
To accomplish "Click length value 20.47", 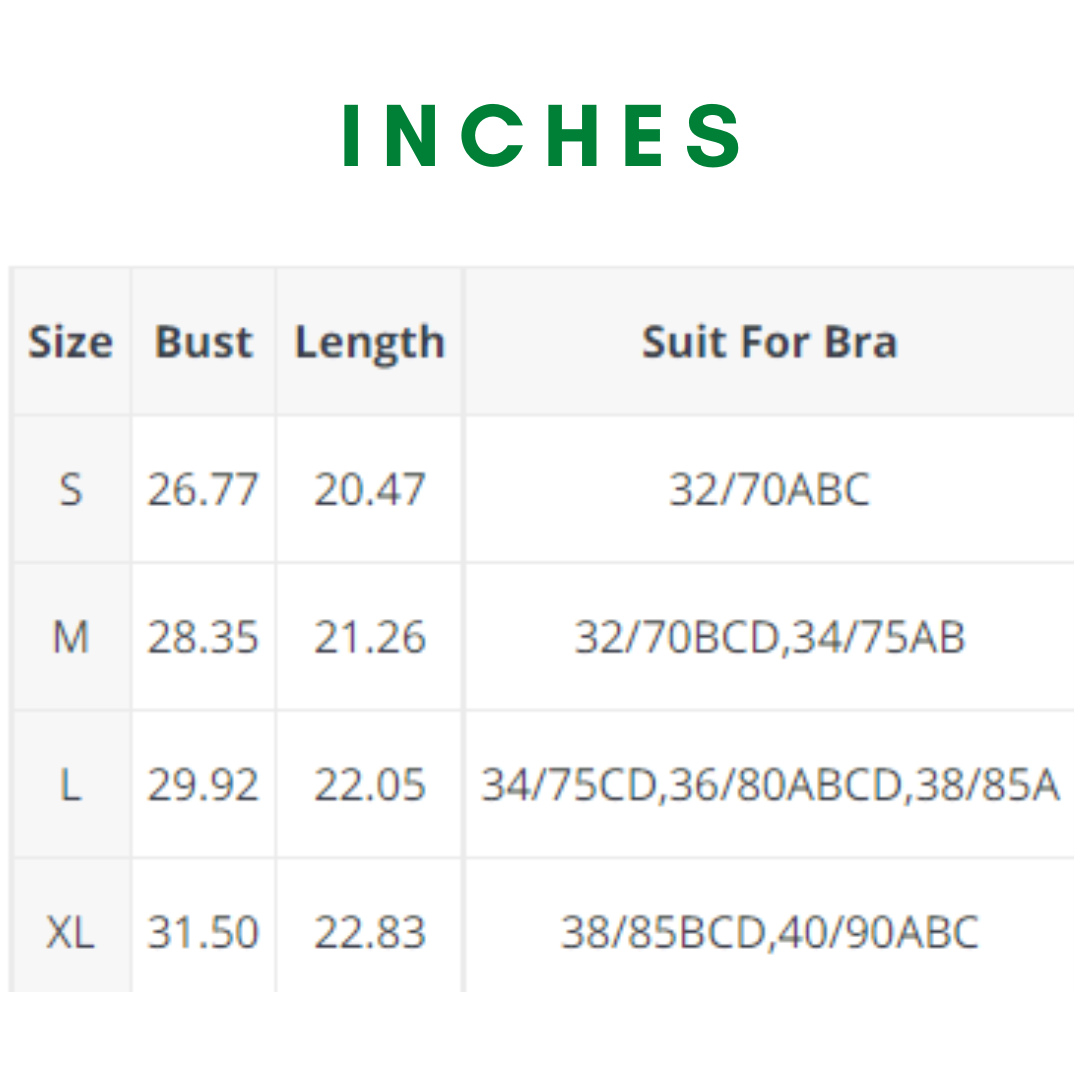I will tap(370, 490).
